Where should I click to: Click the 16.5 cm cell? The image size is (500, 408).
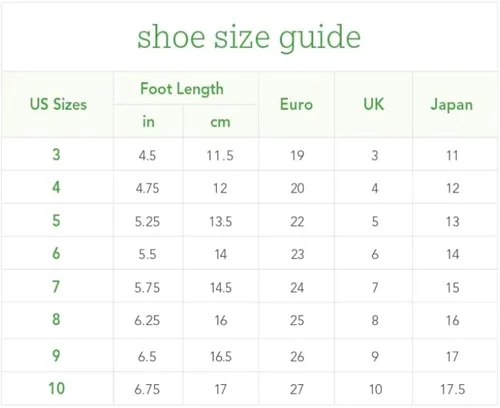point(221,357)
